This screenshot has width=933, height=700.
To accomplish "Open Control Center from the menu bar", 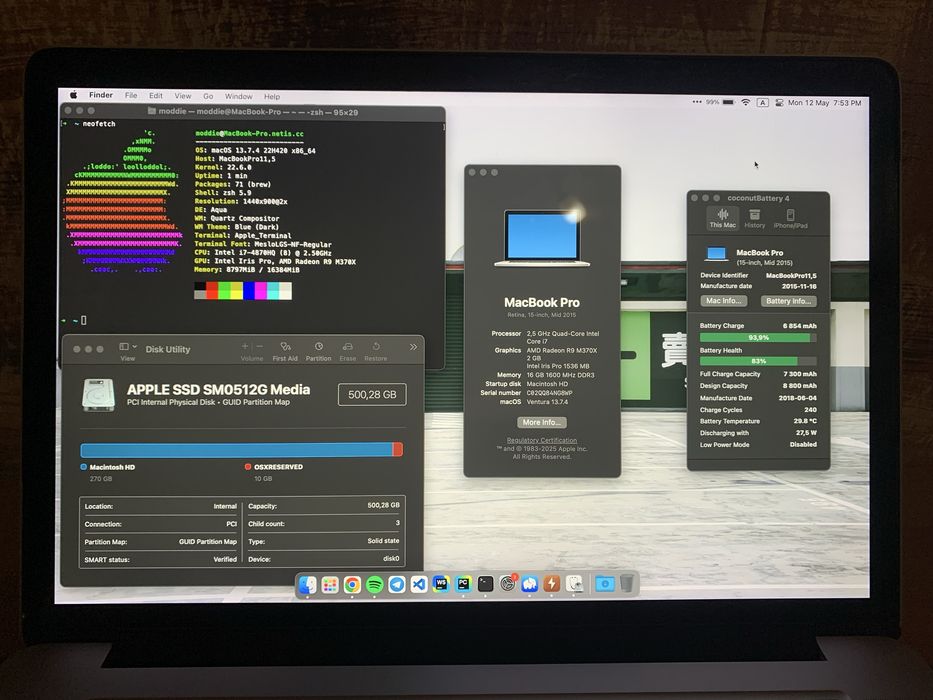I will tap(779, 102).
